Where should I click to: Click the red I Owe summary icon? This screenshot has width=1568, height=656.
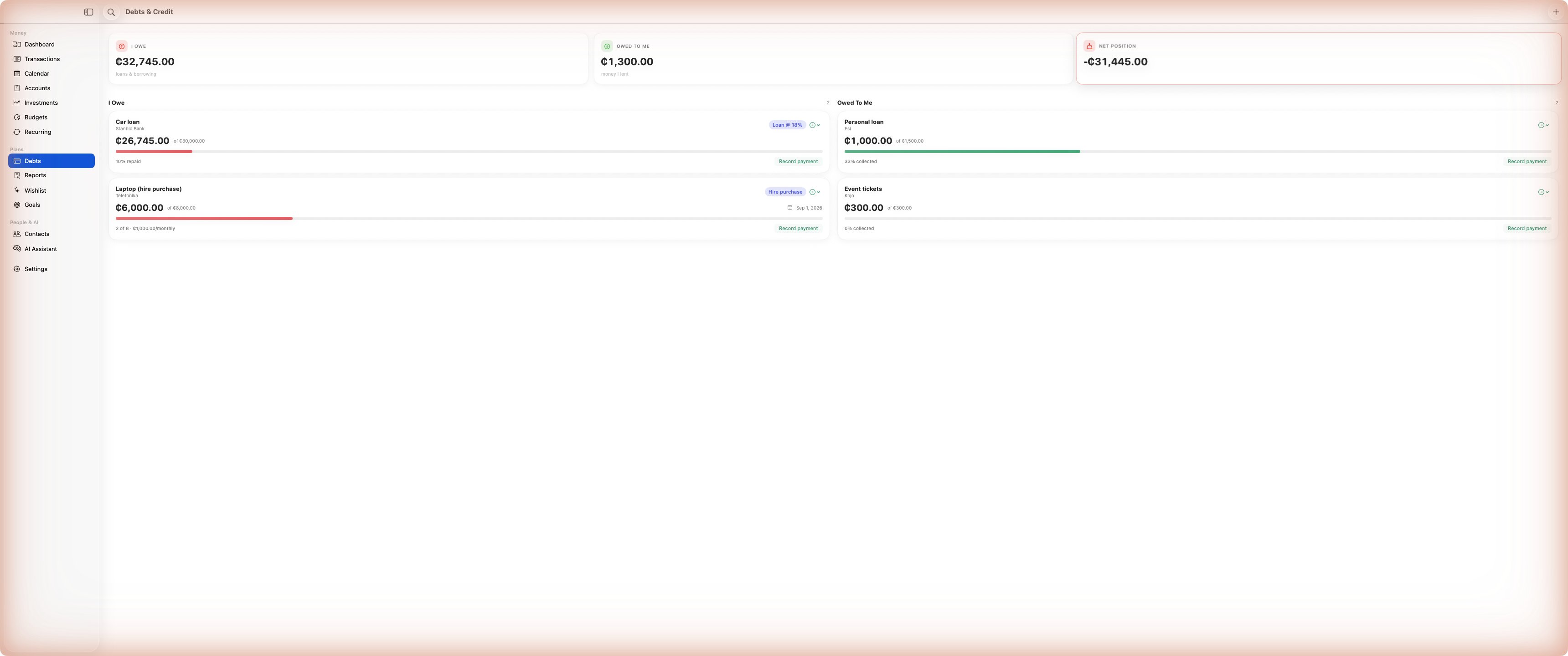tap(122, 46)
